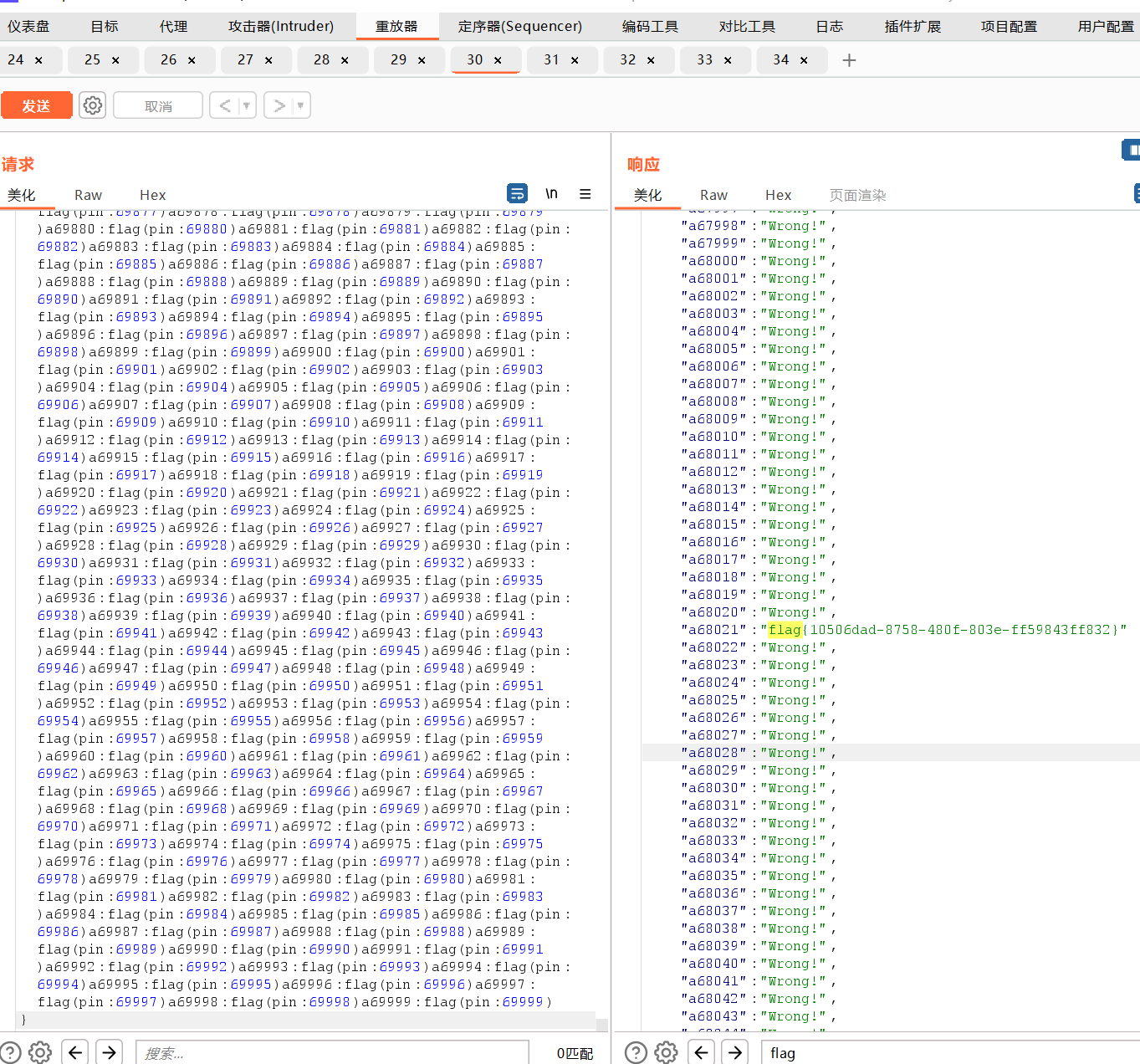The width and height of the screenshot is (1140, 1064).
Task: Switch to Repeater tab 34
Action: click(781, 60)
